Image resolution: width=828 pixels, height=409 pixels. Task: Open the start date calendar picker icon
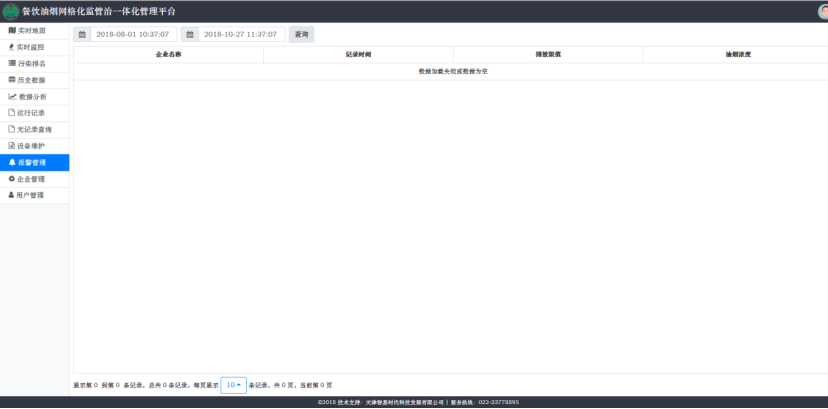coord(82,34)
